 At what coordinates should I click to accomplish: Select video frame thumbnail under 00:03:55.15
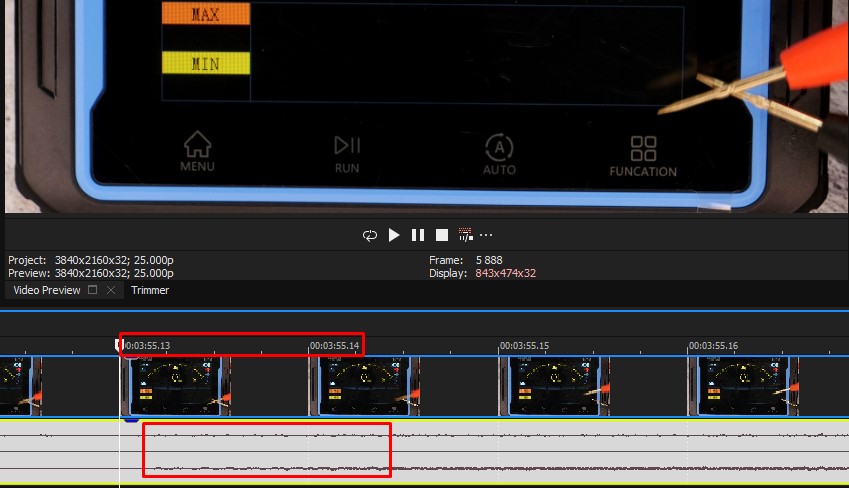[554, 386]
